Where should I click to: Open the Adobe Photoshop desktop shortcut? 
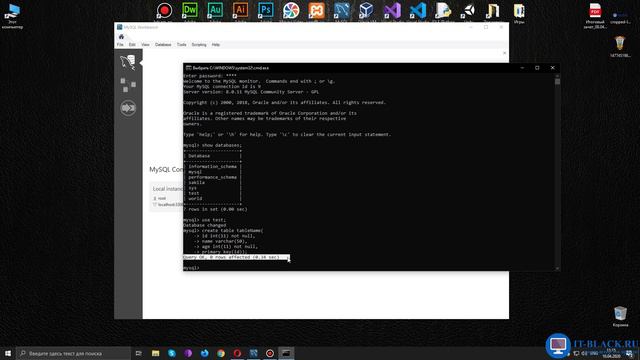266,11
